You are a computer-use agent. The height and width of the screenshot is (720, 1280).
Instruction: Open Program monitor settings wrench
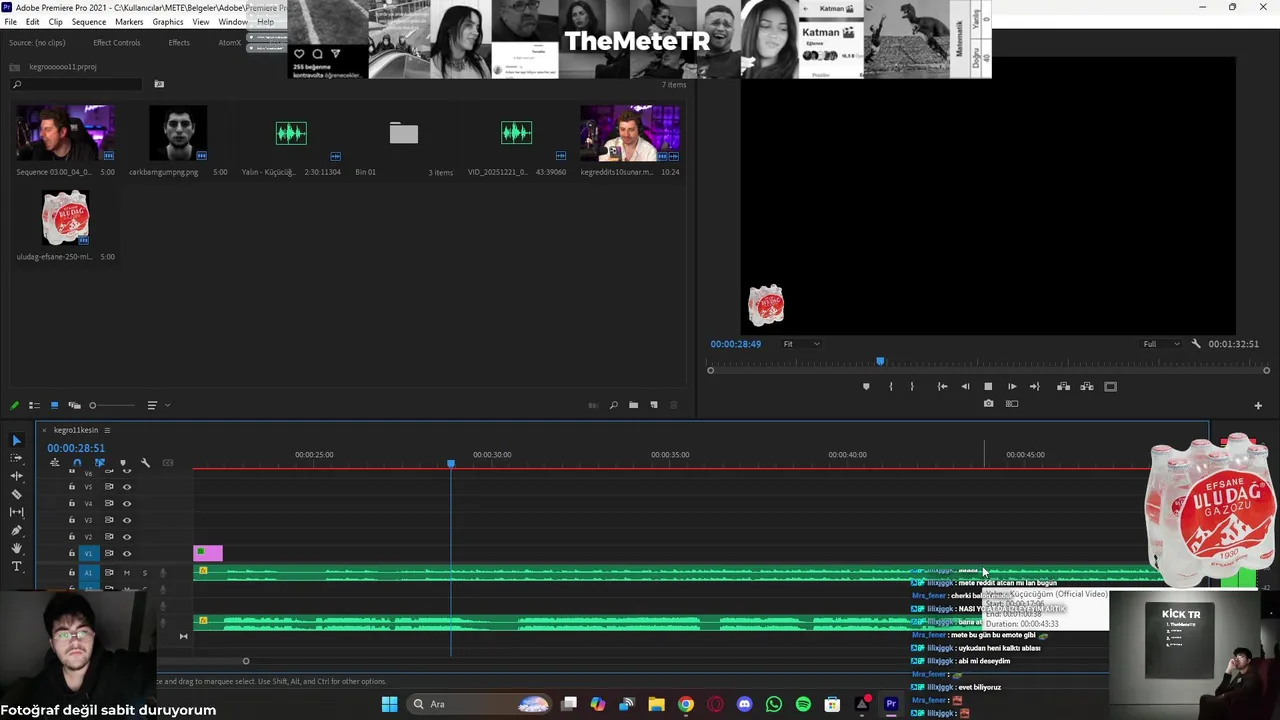coord(1196,344)
